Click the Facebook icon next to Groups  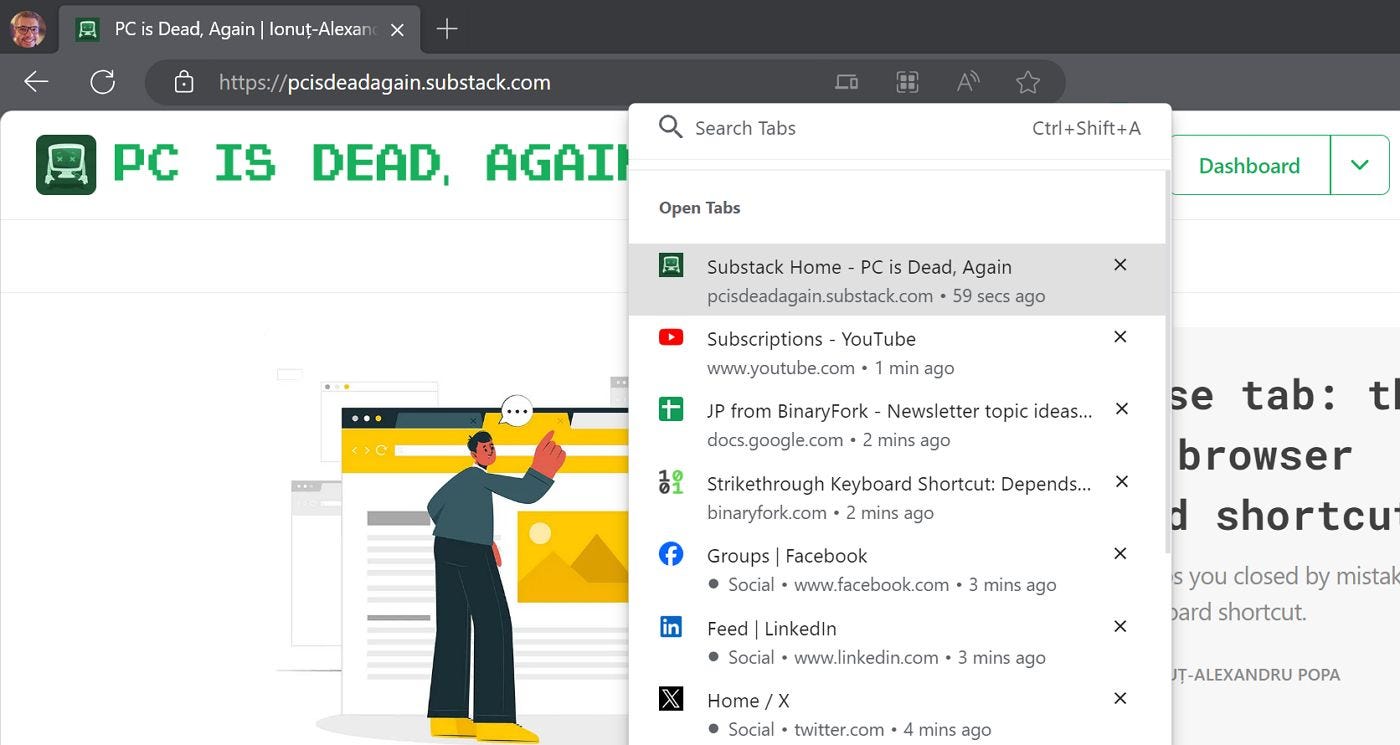(x=670, y=554)
